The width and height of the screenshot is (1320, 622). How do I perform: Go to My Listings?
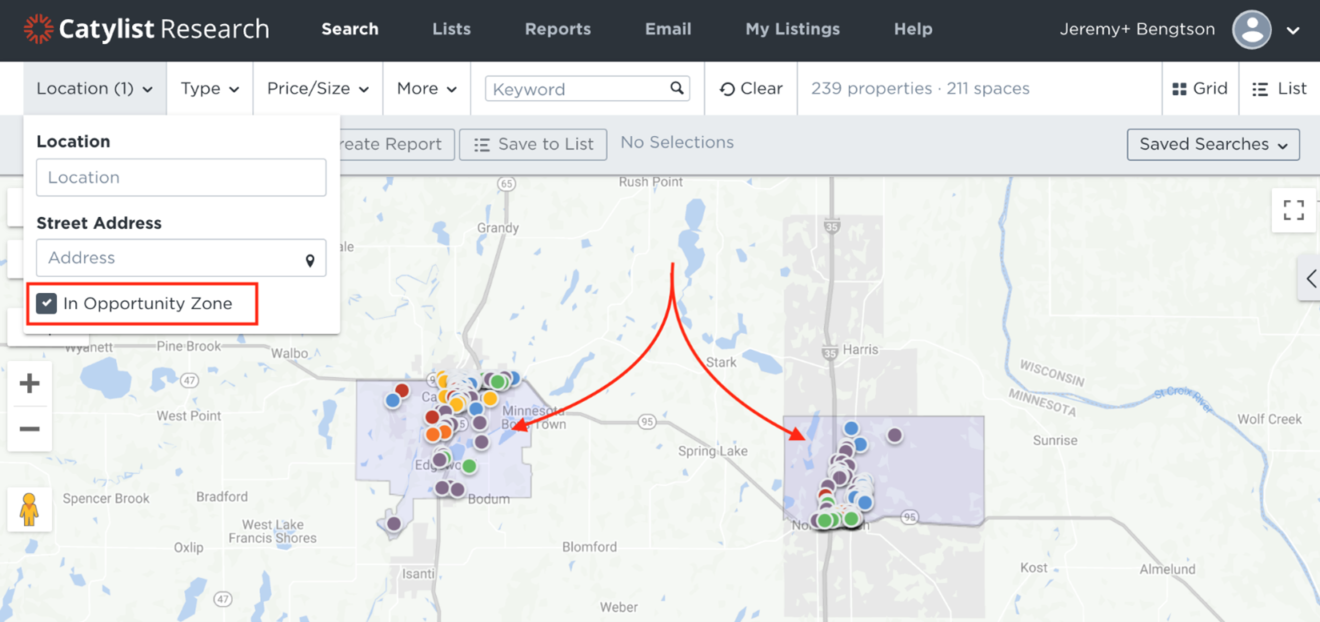click(x=792, y=29)
